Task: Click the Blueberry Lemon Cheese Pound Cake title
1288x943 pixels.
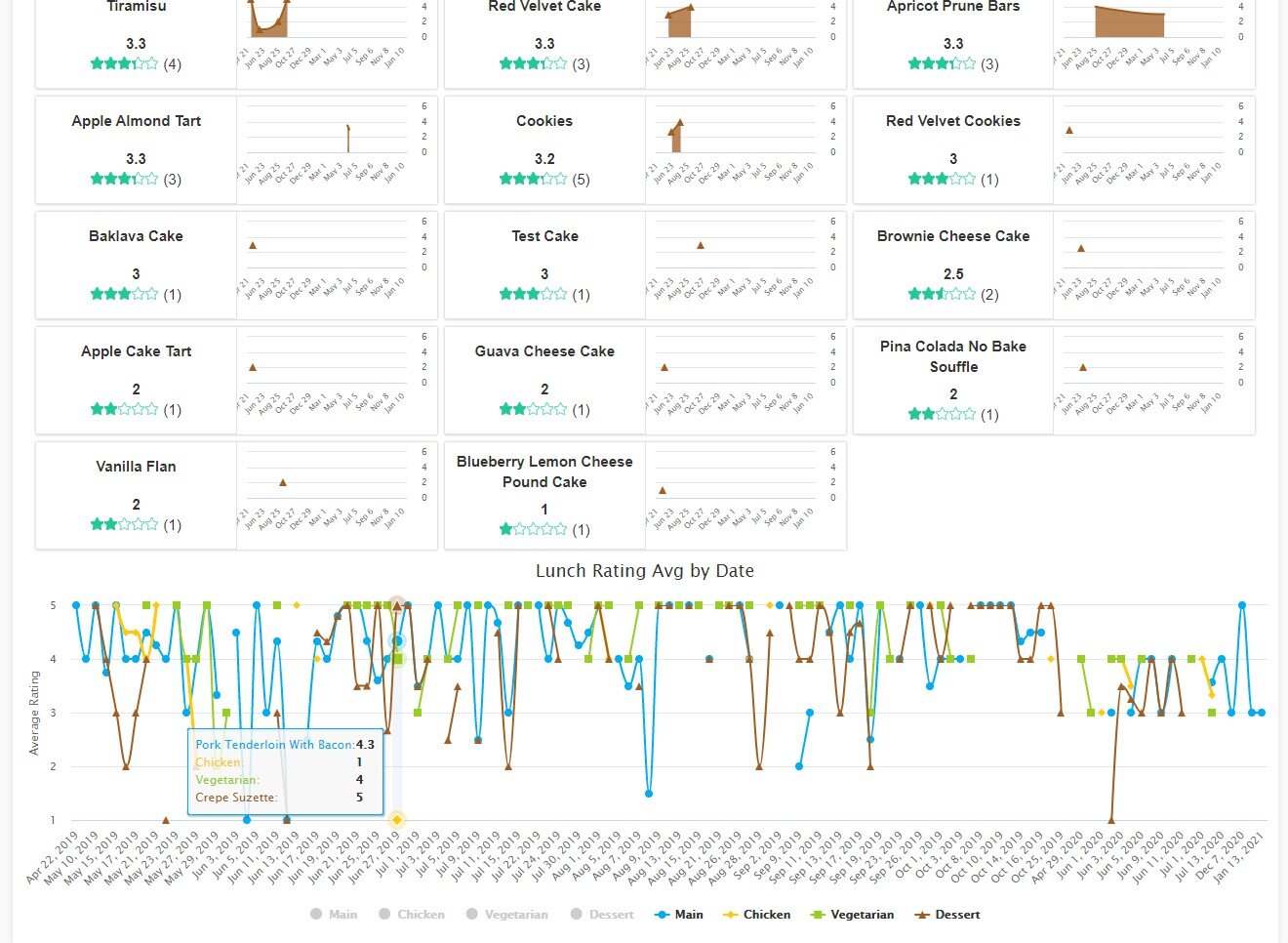Action: pyautogui.click(x=544, y=471)
